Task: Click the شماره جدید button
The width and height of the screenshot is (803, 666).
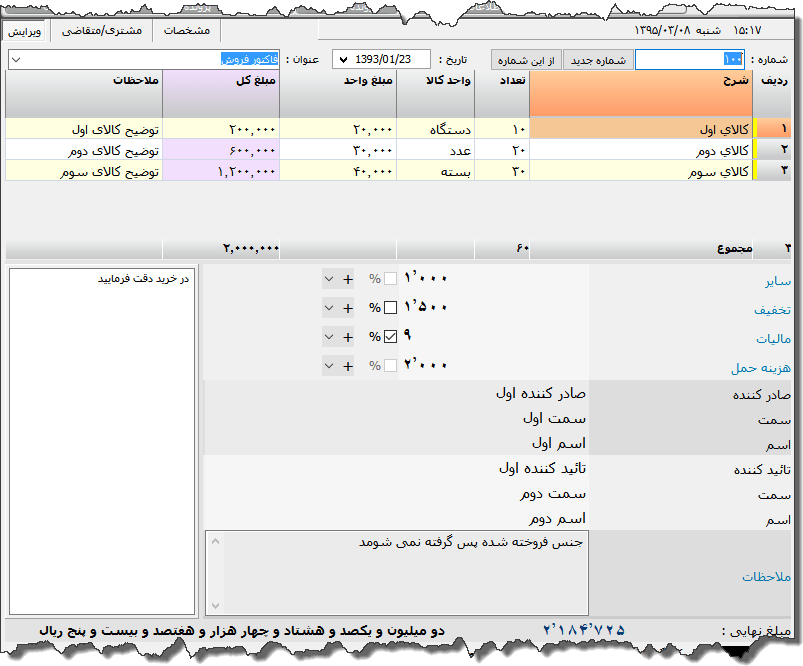Action: coord(598,60)
